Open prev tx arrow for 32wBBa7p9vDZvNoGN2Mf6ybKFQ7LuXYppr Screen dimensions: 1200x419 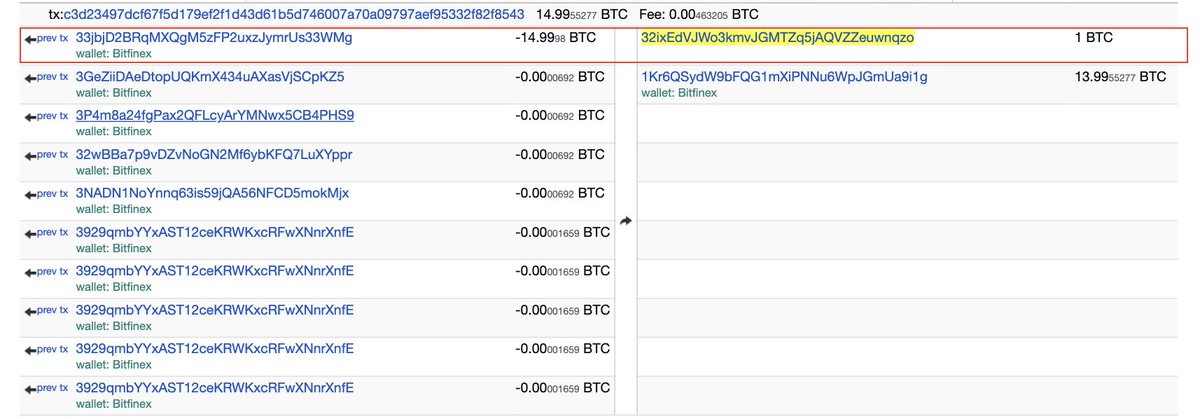click(x=47, y=155)
